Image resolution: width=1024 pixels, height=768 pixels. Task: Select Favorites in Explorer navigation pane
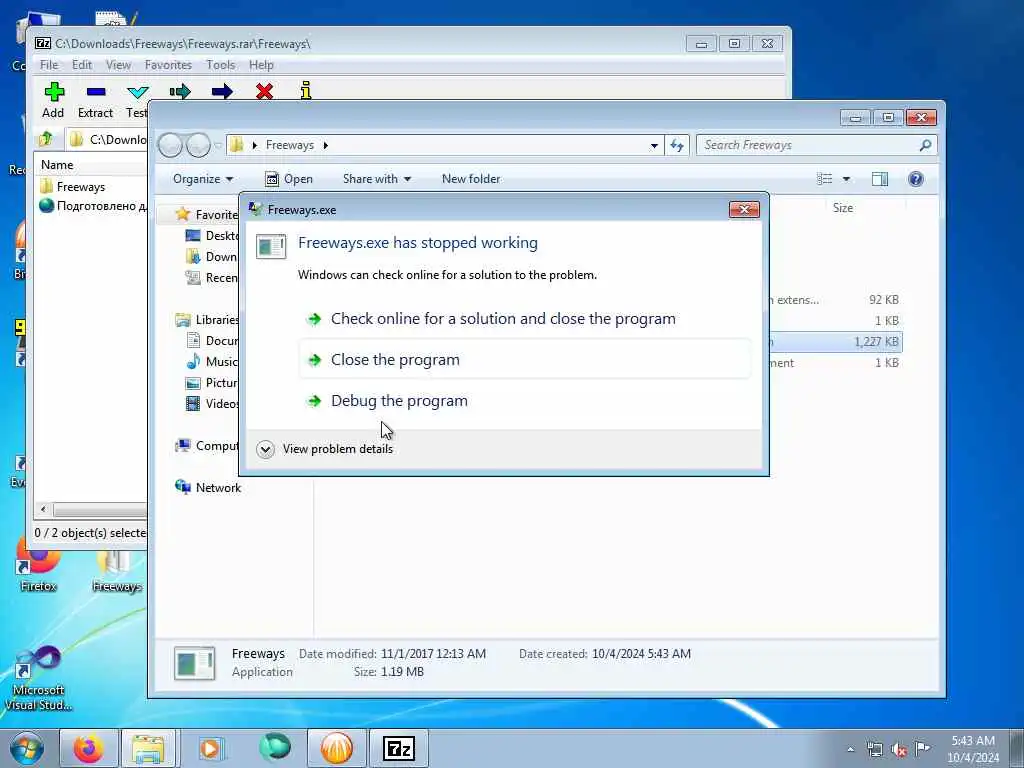tap(206, 215)
